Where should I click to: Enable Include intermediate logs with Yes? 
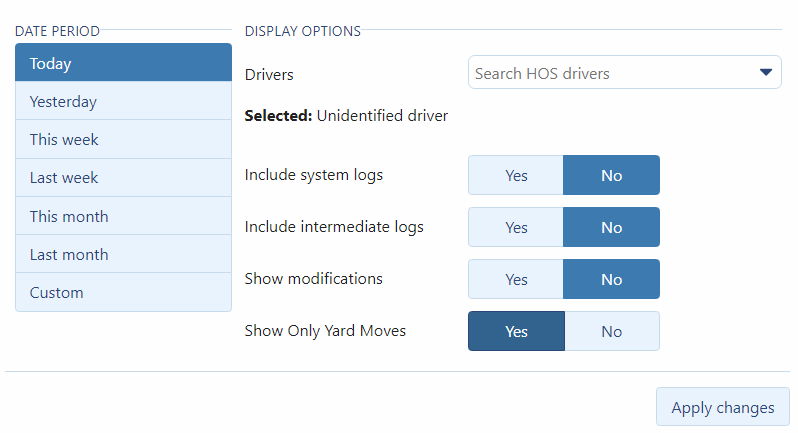click(x=516, y=227)
